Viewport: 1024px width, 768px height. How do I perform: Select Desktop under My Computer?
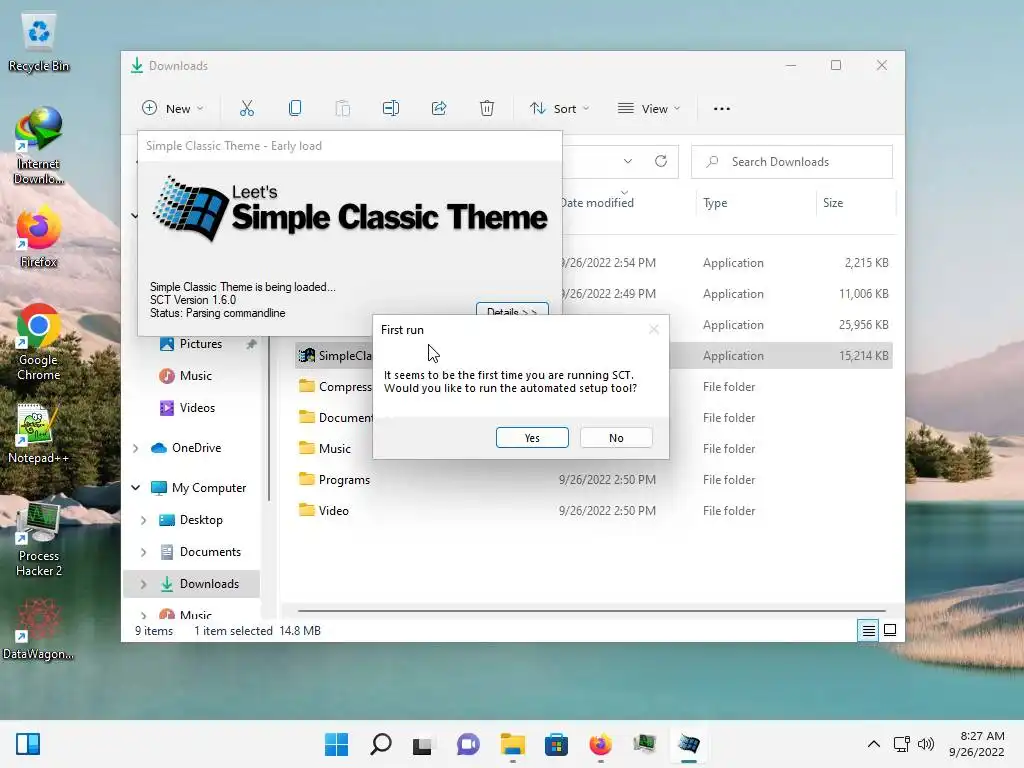[x=200, y=520]
